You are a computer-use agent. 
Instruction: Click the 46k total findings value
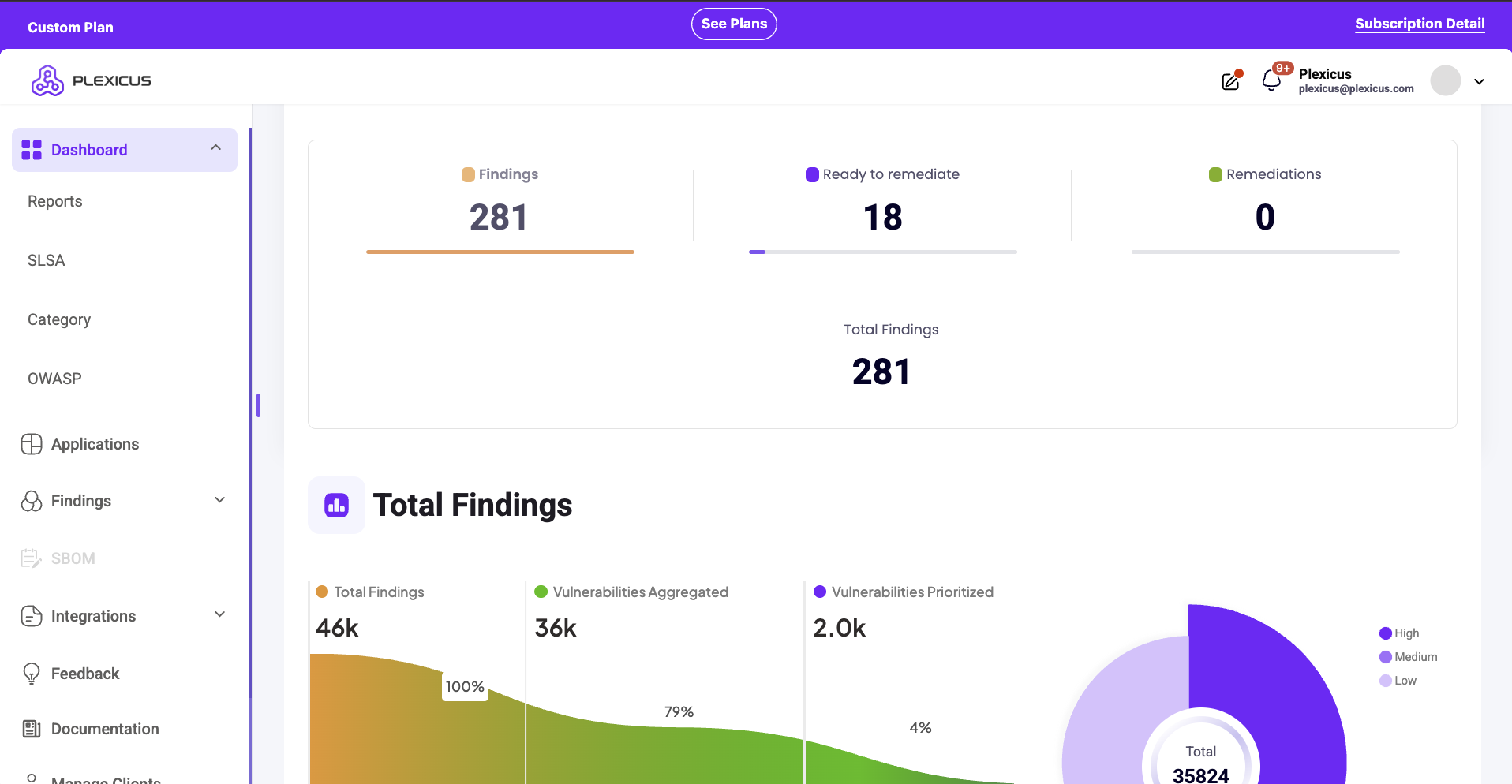(337, 628)
